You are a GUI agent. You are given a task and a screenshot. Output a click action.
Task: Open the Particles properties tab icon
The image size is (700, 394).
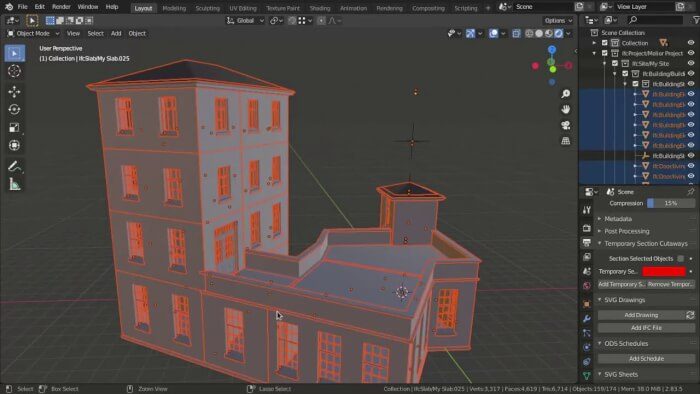pos(587,333)
